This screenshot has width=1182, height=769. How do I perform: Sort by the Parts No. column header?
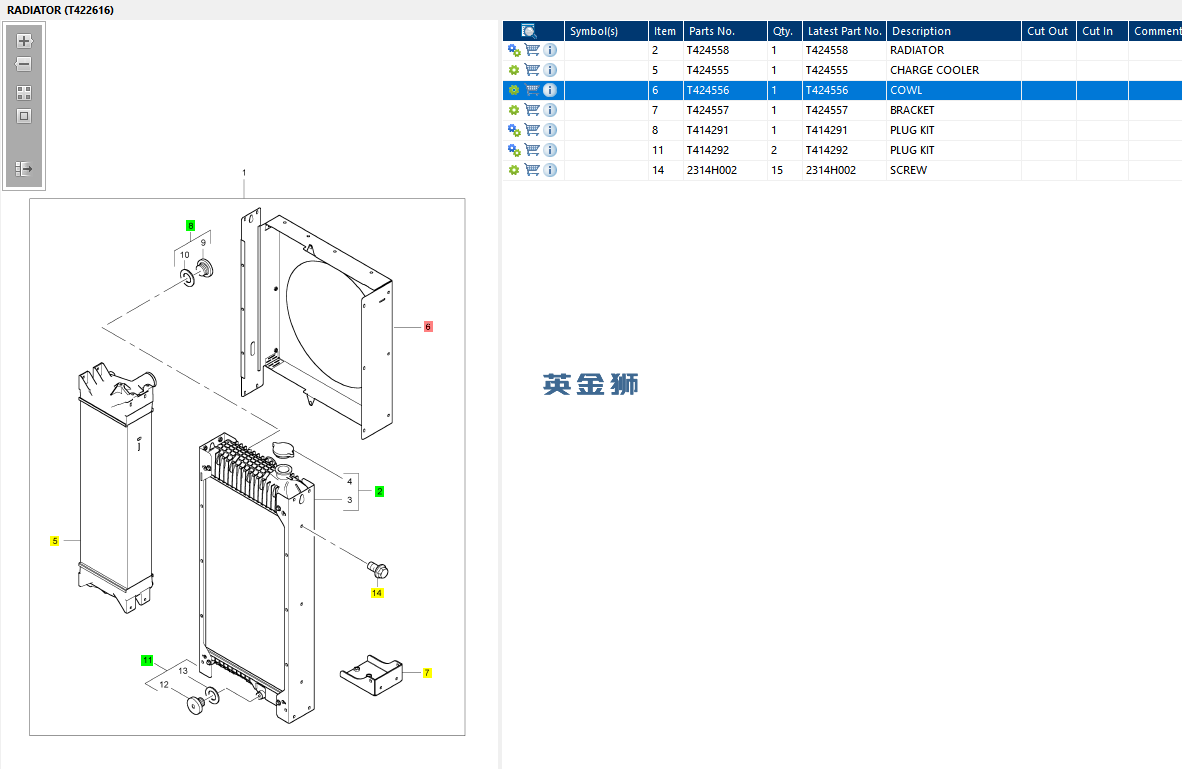coord(725,31)
